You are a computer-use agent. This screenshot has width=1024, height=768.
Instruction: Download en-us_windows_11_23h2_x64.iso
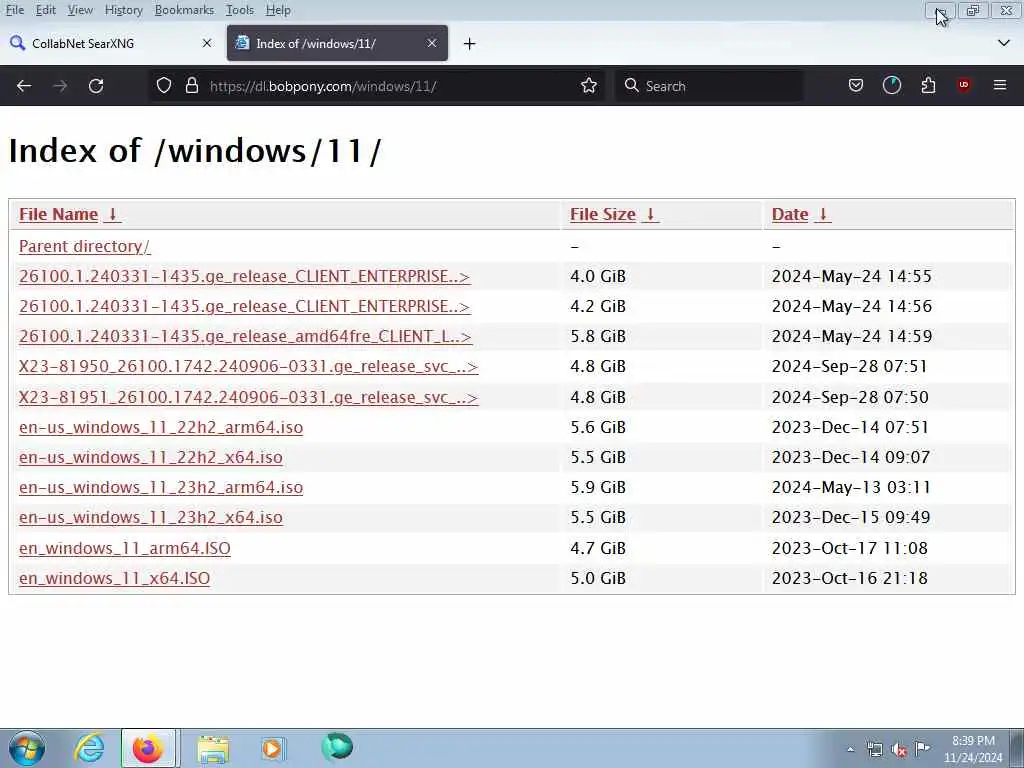pyautogui.click(x=151, y=517)
